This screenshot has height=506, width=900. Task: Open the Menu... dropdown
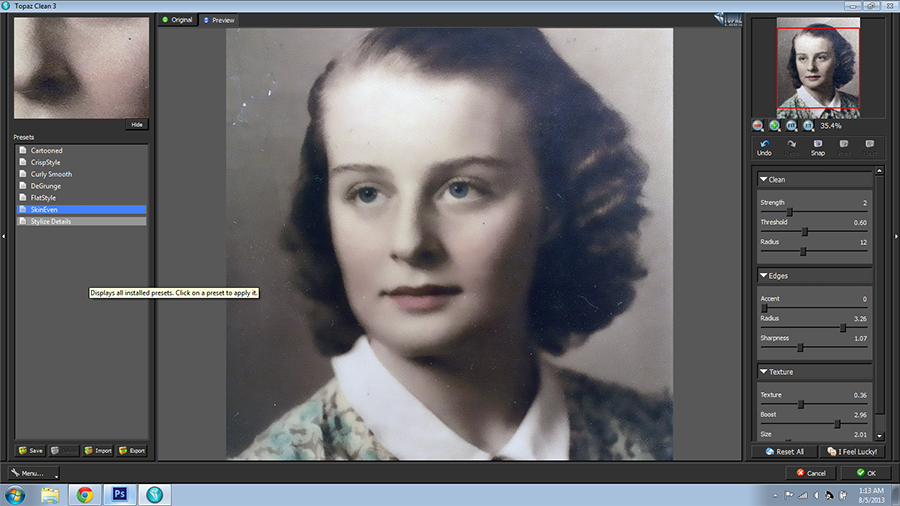pos(29,473)
